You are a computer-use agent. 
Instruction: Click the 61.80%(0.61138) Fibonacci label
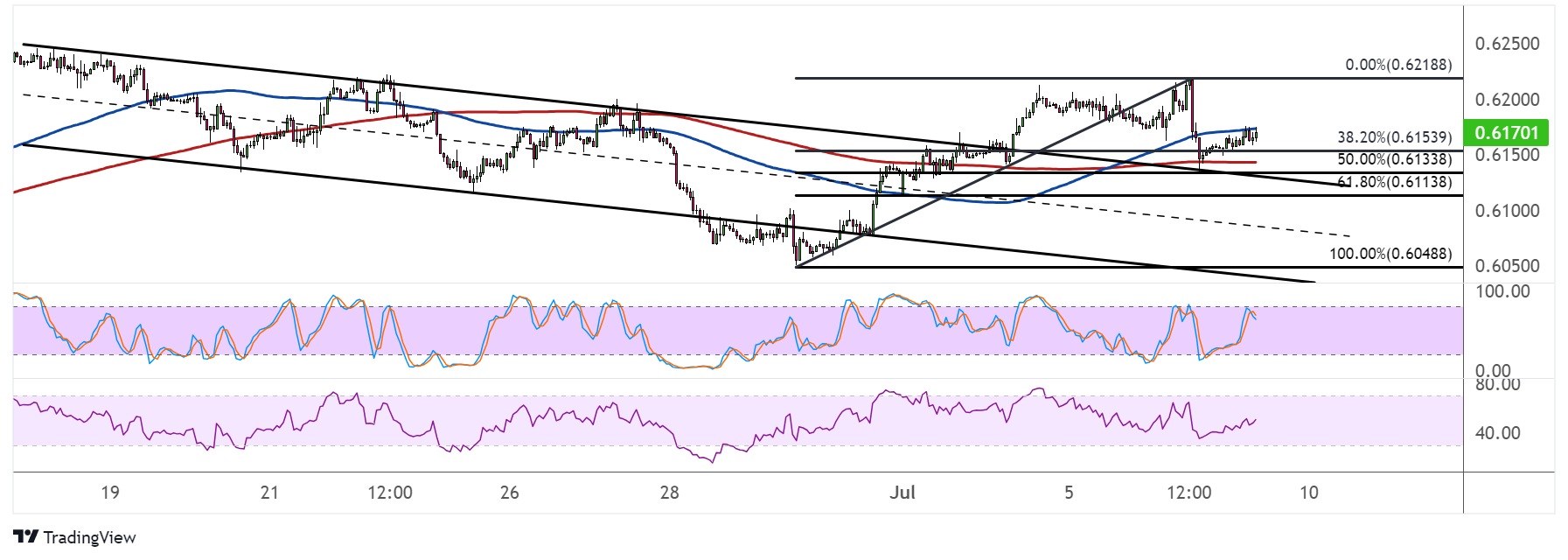(x=1394, y=182)
